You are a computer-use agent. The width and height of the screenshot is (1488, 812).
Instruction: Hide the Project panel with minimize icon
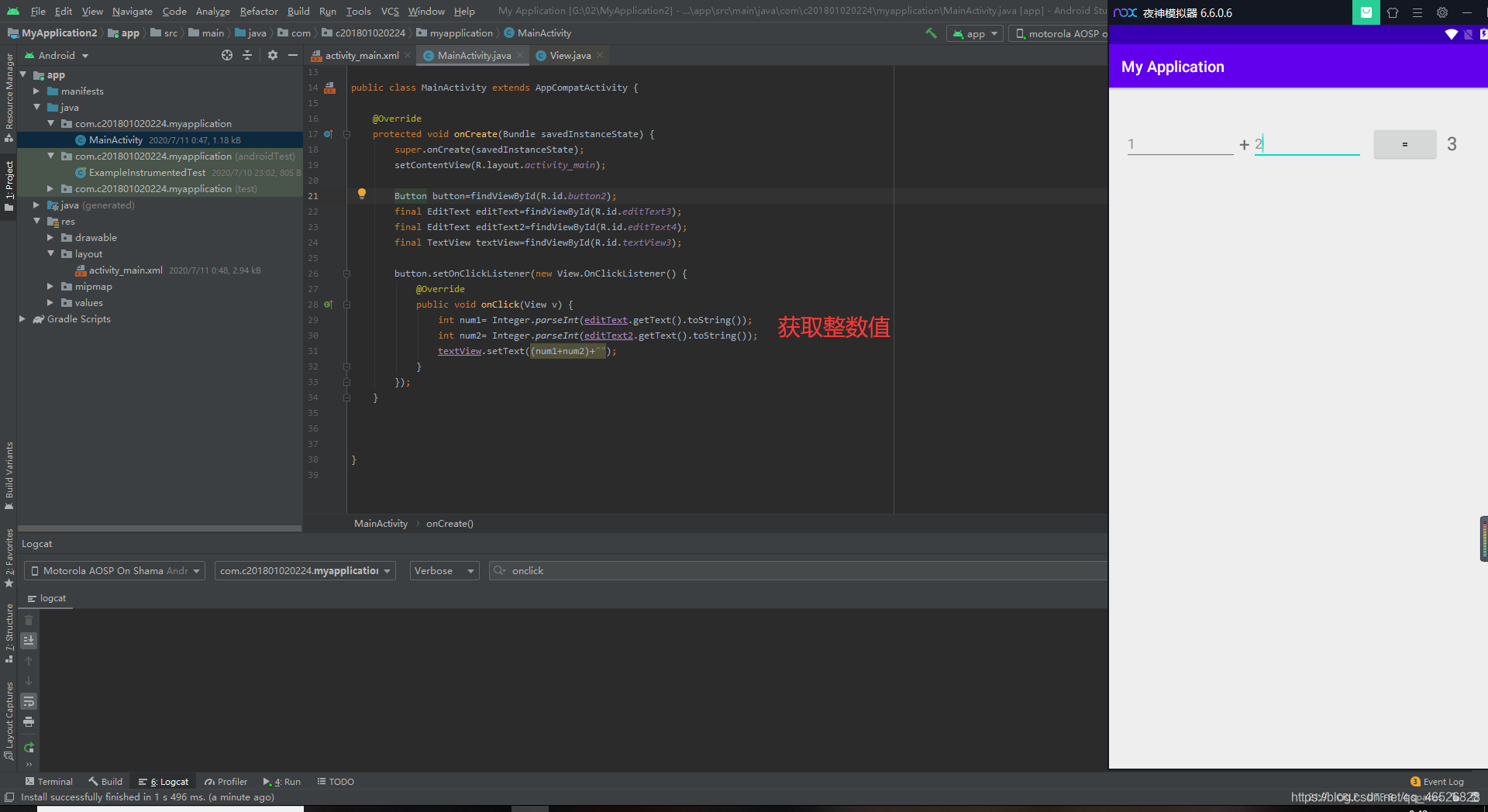point(292,55)
